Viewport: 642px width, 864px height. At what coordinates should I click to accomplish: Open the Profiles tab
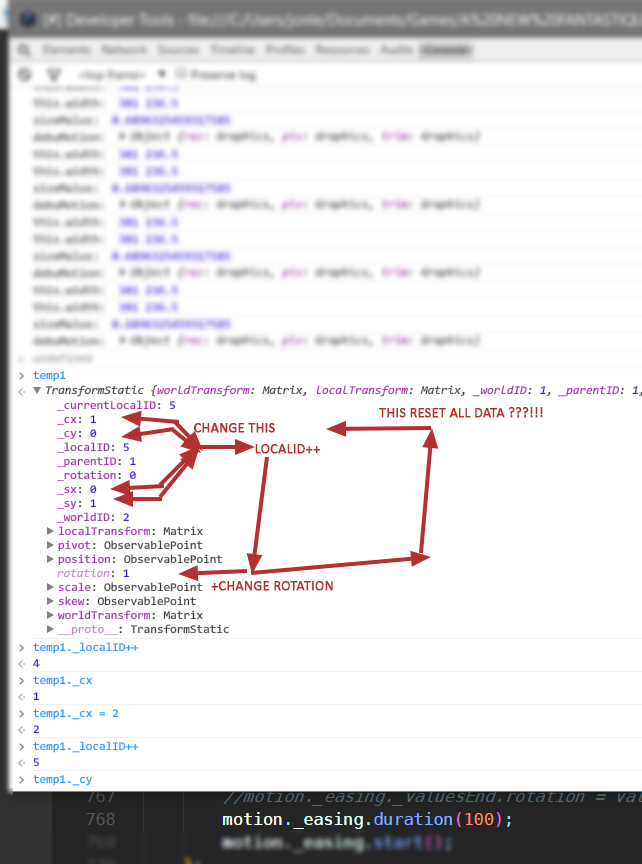[x=285, y=50]
